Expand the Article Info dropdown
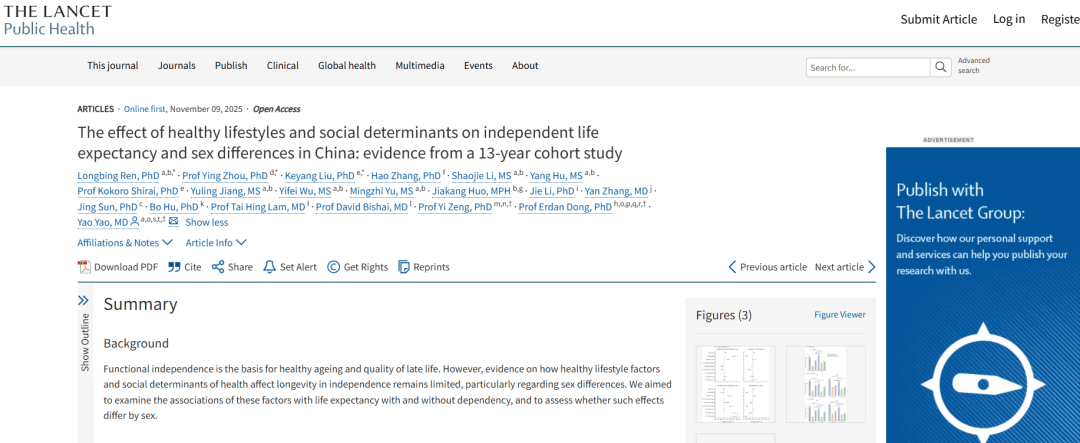 point(215,243)
